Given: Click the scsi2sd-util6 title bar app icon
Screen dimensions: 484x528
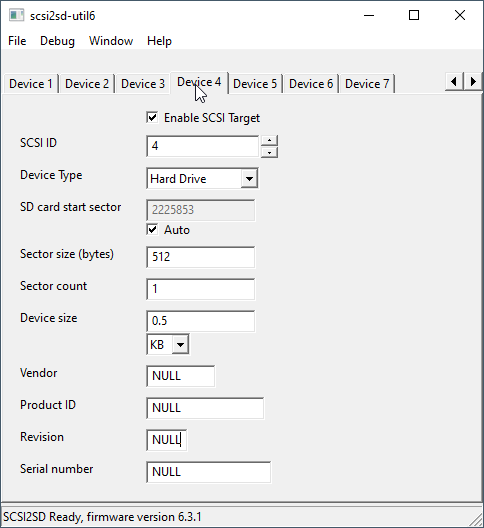Looking at the screenshot, I should (x=16, y=15).
